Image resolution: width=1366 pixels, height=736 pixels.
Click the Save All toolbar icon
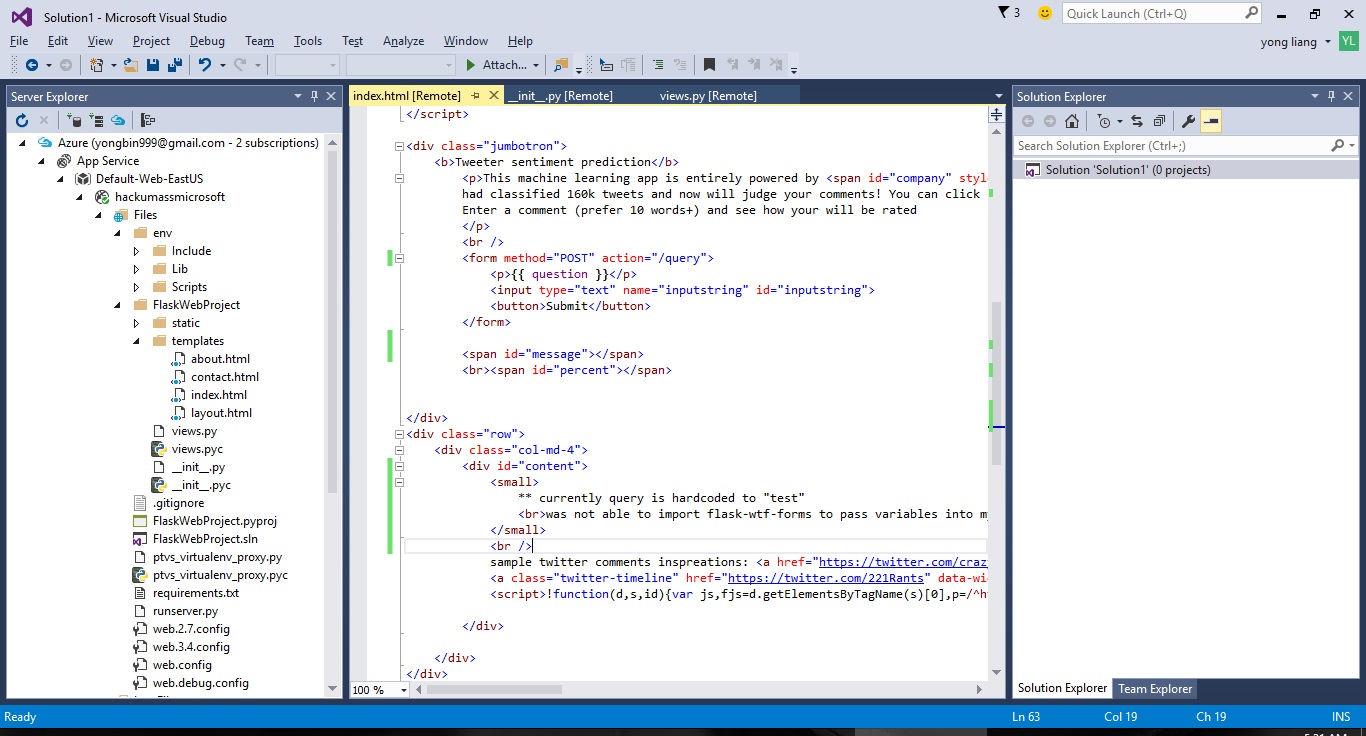(x=175, y=65)
